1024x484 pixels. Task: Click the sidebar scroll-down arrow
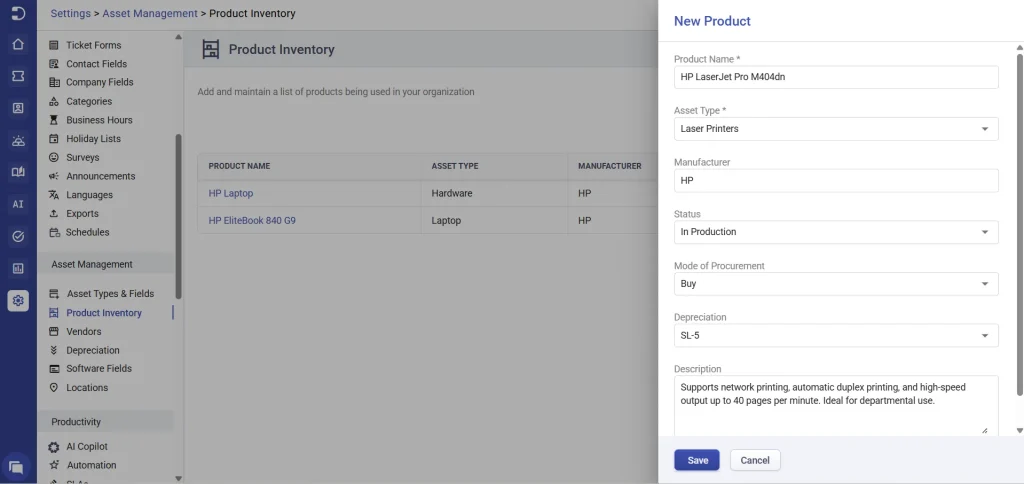(x=178, y=478)
